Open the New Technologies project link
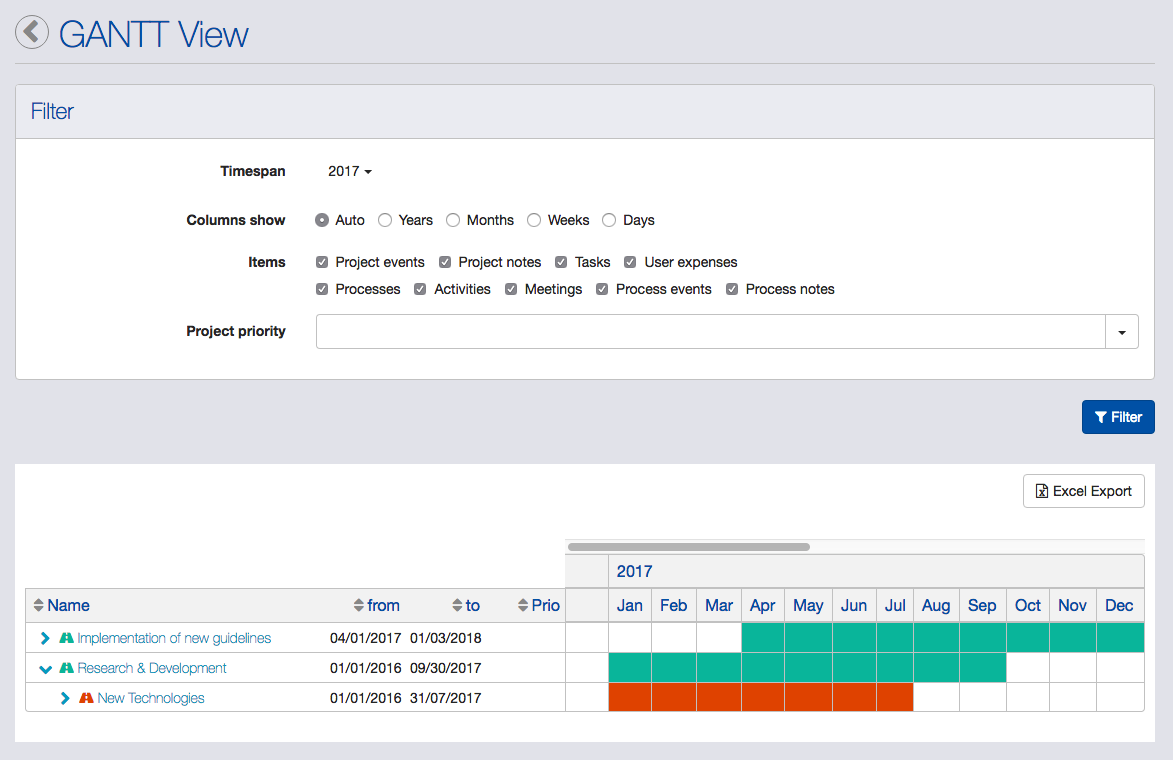 click(151, 698)
